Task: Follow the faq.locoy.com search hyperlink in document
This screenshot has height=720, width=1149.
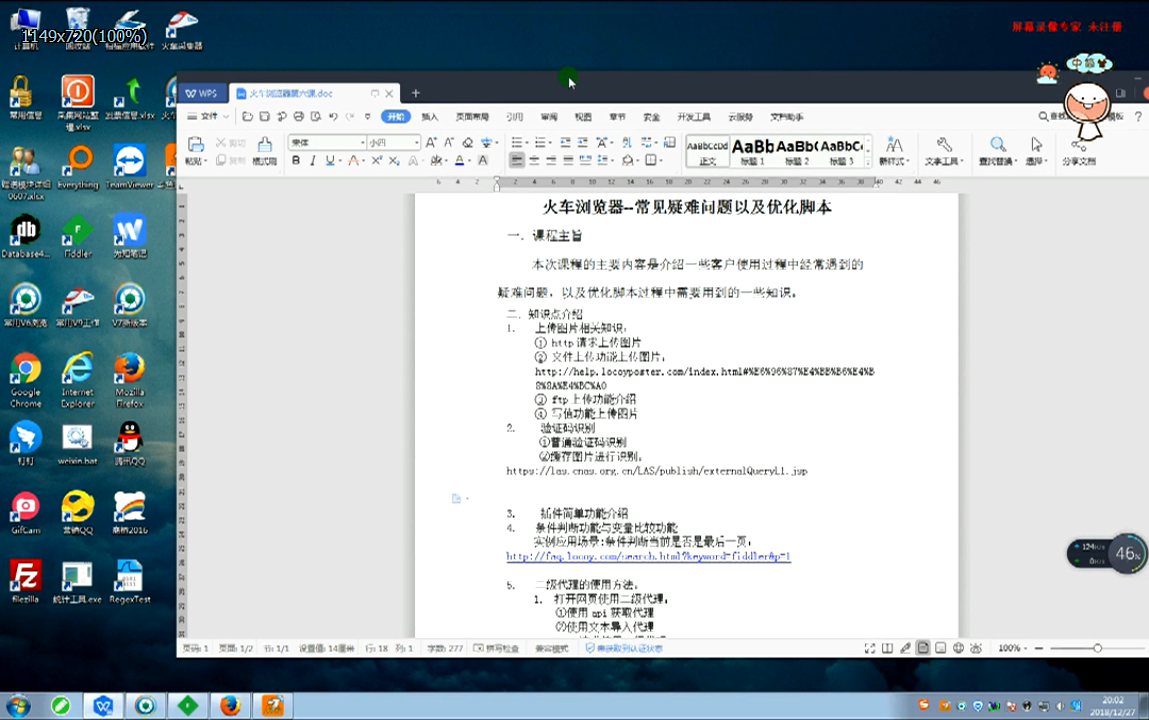Action: pyautogui.click(x=649, y=557)
